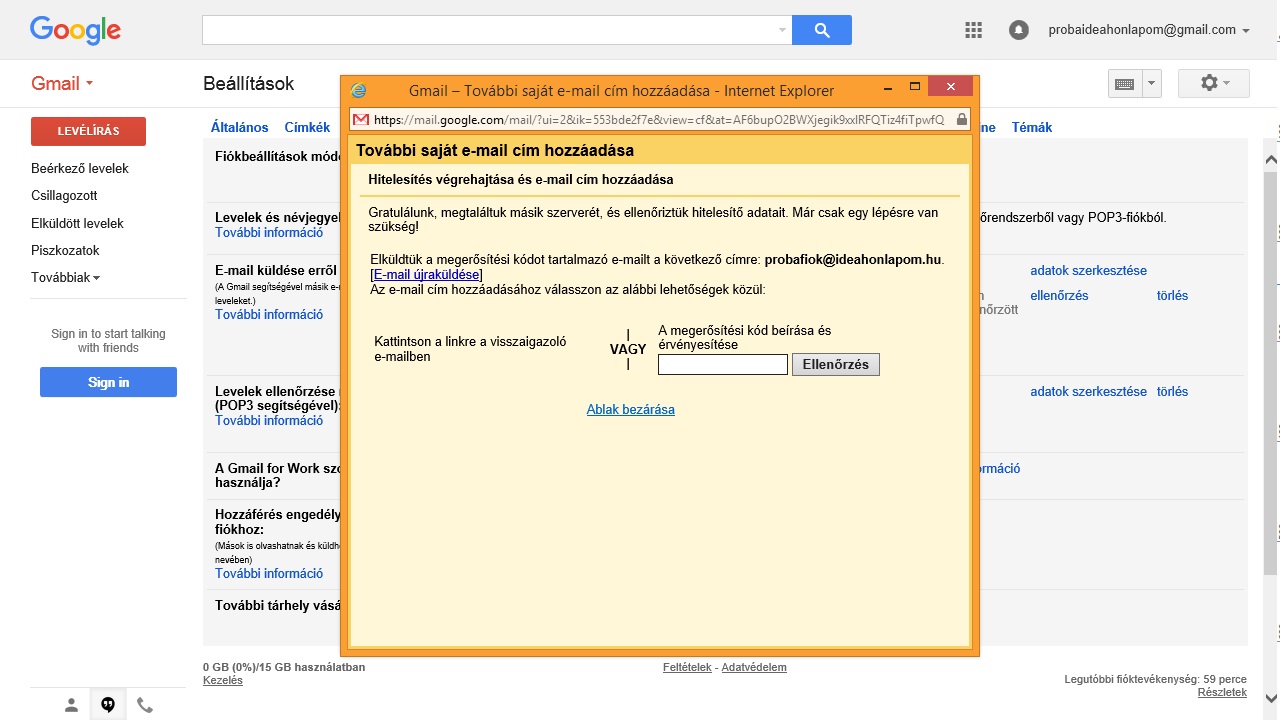Click the ellenőrzés link in settings

[1059, 295]
